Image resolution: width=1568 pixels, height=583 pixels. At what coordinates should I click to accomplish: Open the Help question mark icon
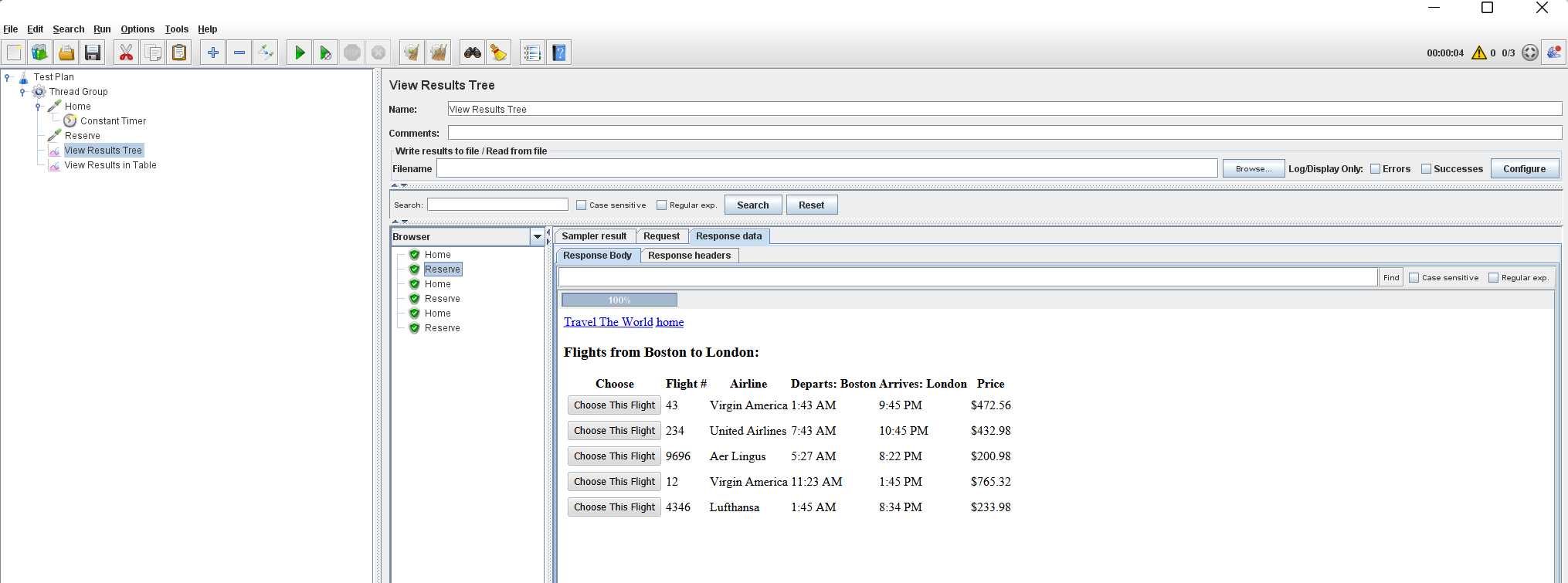(x=559, y=53)
